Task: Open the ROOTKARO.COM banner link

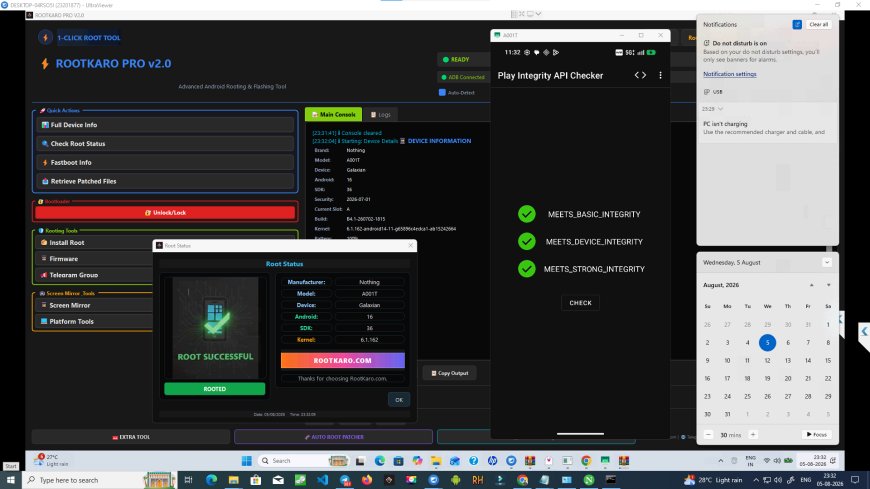Action: click(342, 360)
